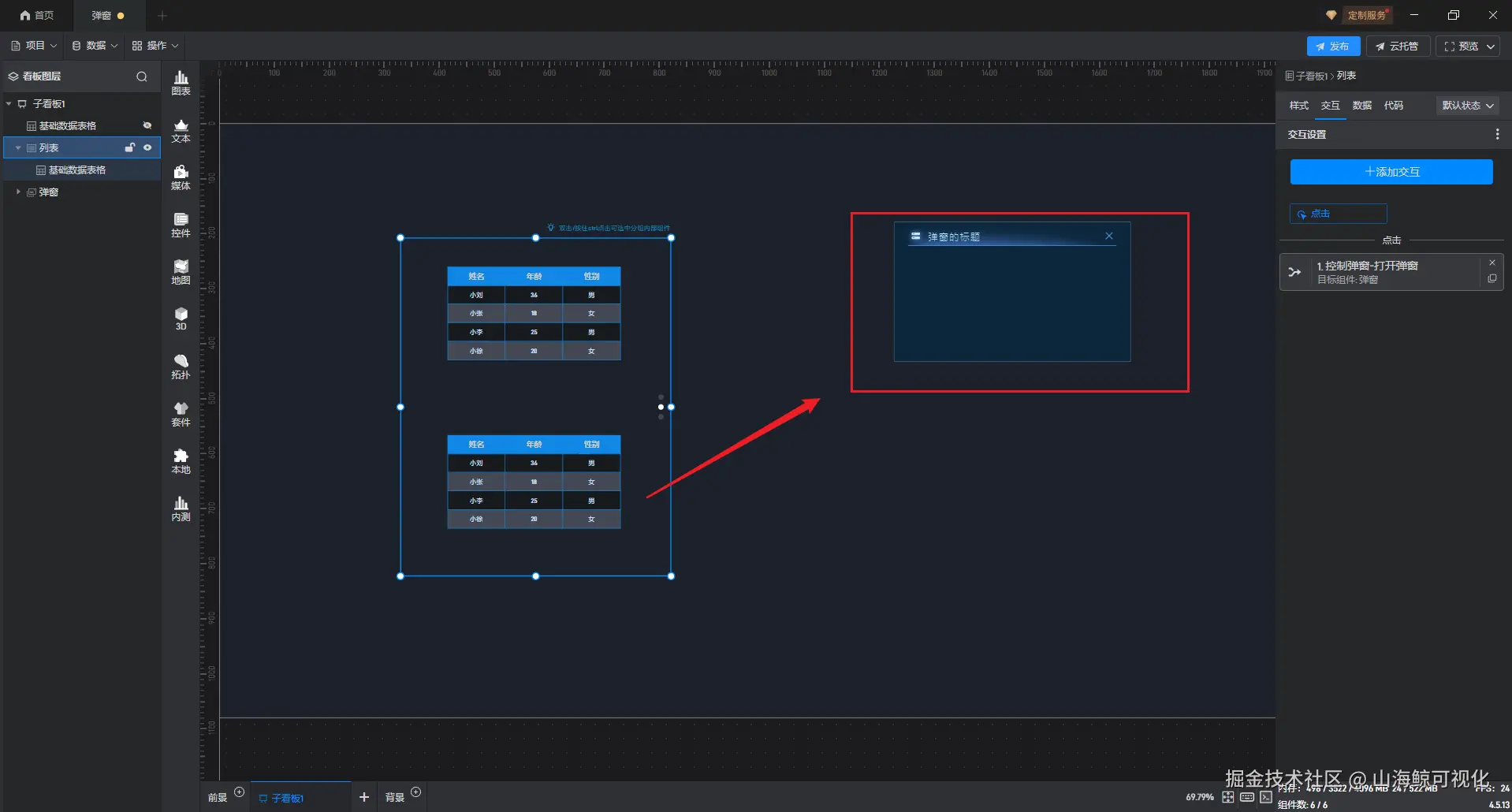The height and width of the screenshot is (812, 1512).
Task: Click the keyboard shortcuts icon in status bar
Action: (x=1247, y=797)
